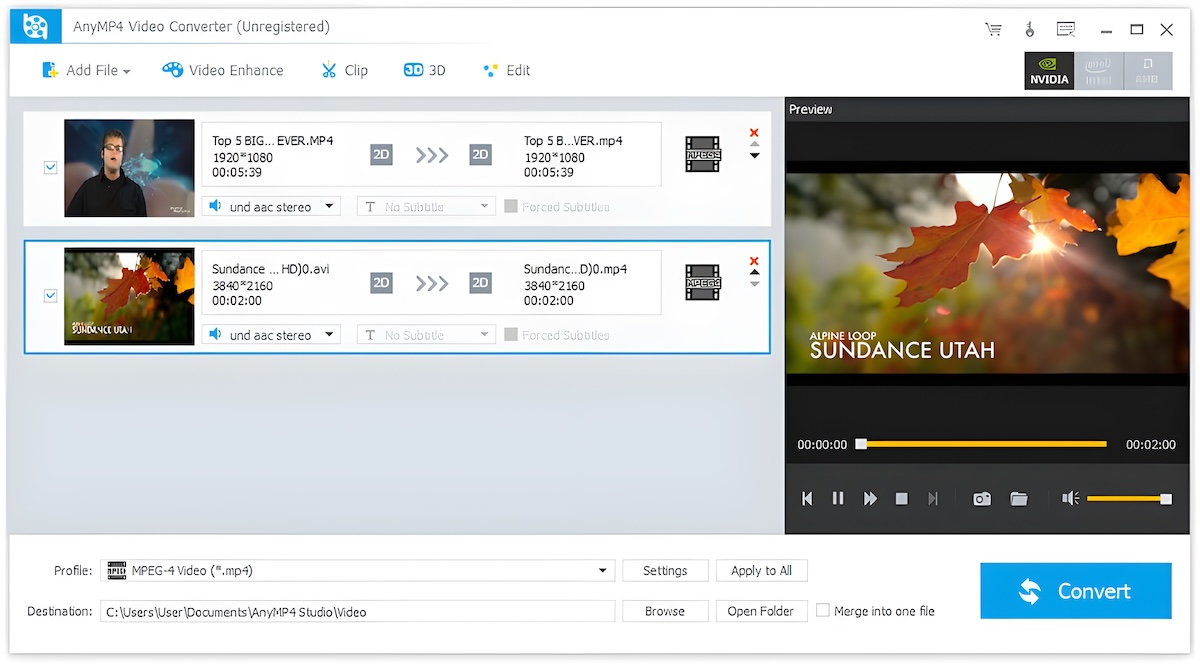Open MPEG4 format icon for Top 5 video

(x=703, y=154)
